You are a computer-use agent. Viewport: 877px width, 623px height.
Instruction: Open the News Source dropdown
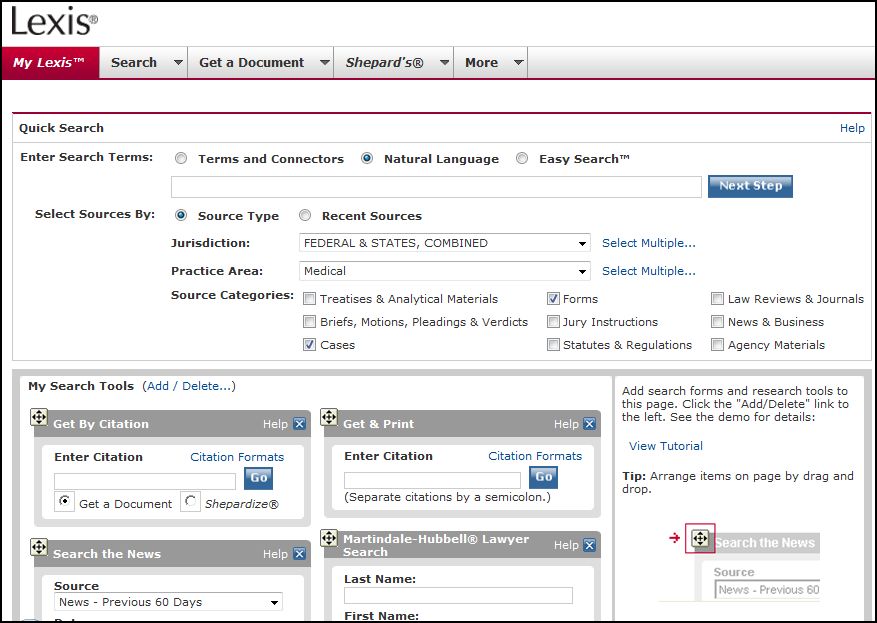click(x=274, y=602)
